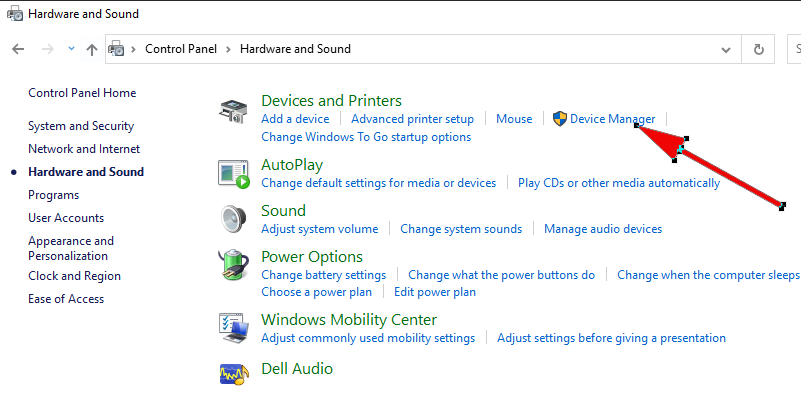Viewport: 801px width, 397px height.
Task: Click Adjust settings before giving a presentation
Action: (x=611, y=338)
